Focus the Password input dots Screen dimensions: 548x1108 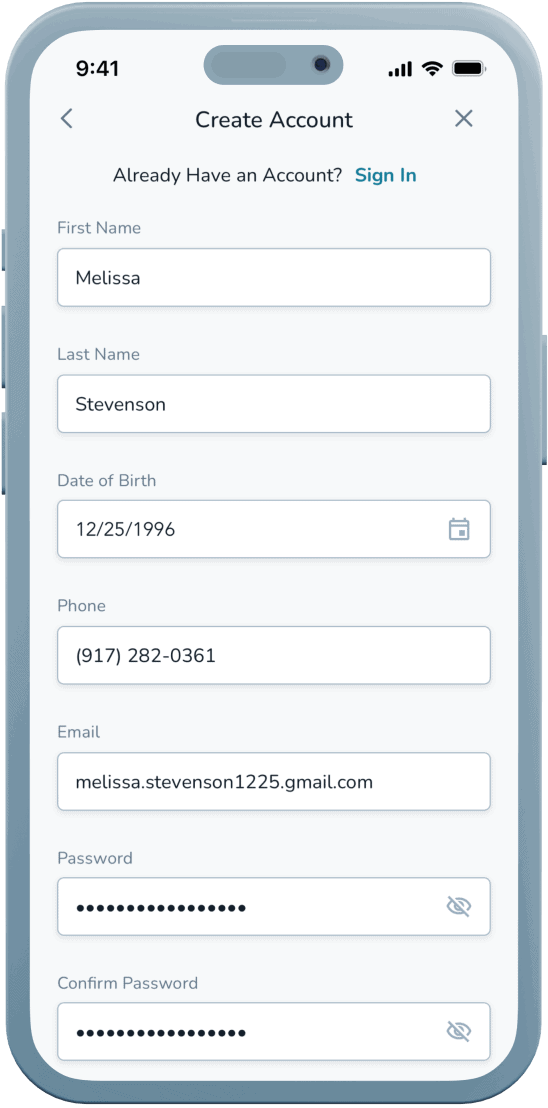coord(274,907)
